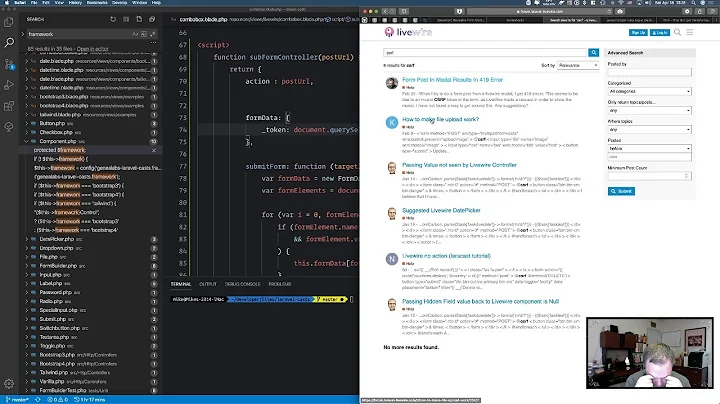Click the Advanced Search Submit button
The width and height of the screenshot is (720, 404).
(x=621, y=191)
